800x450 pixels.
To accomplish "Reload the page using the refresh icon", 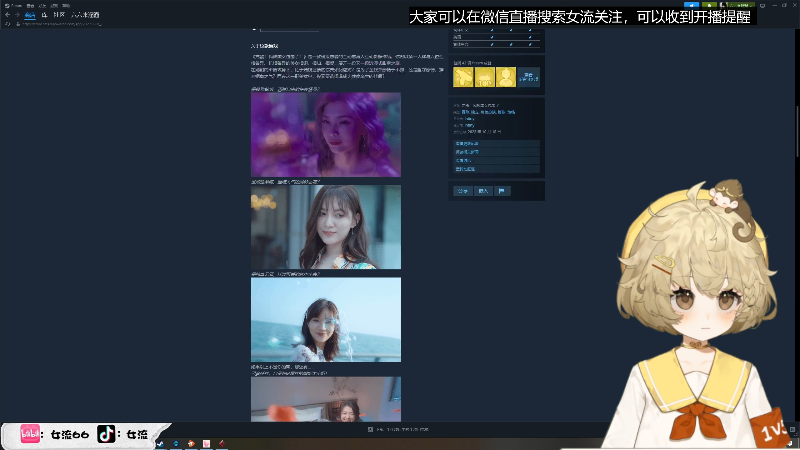I will click(8, 23).
